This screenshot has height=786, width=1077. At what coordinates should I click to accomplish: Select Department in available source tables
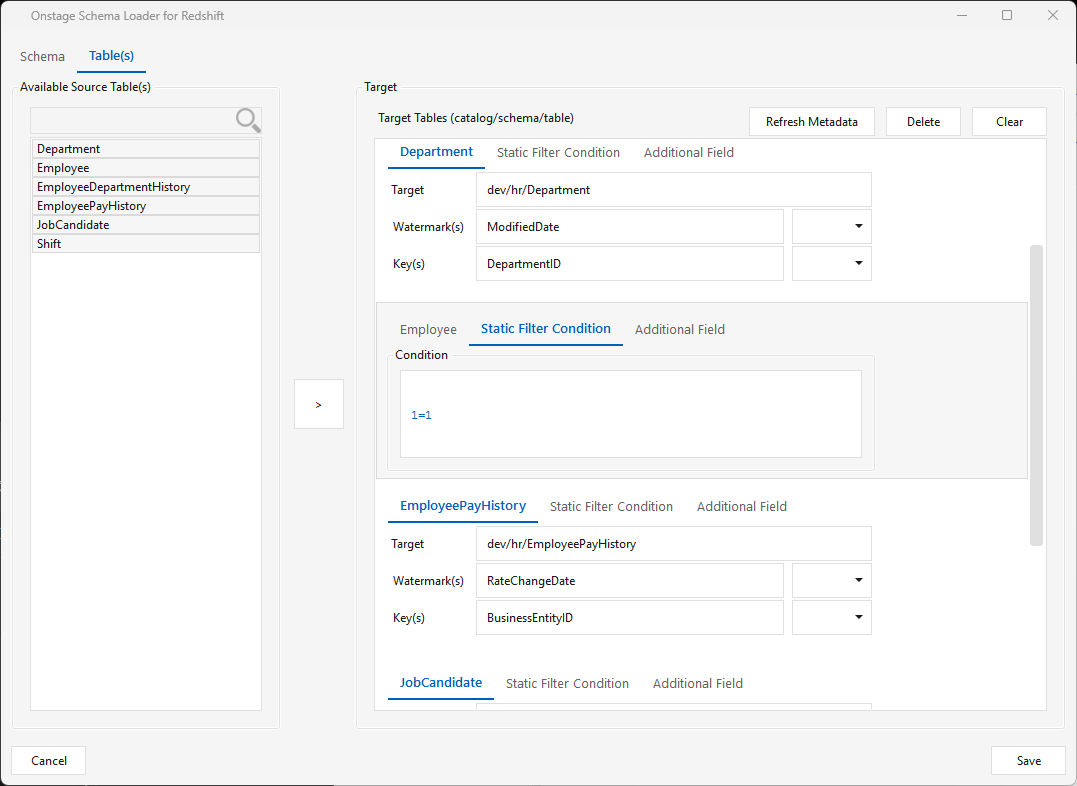pos(146,148)
